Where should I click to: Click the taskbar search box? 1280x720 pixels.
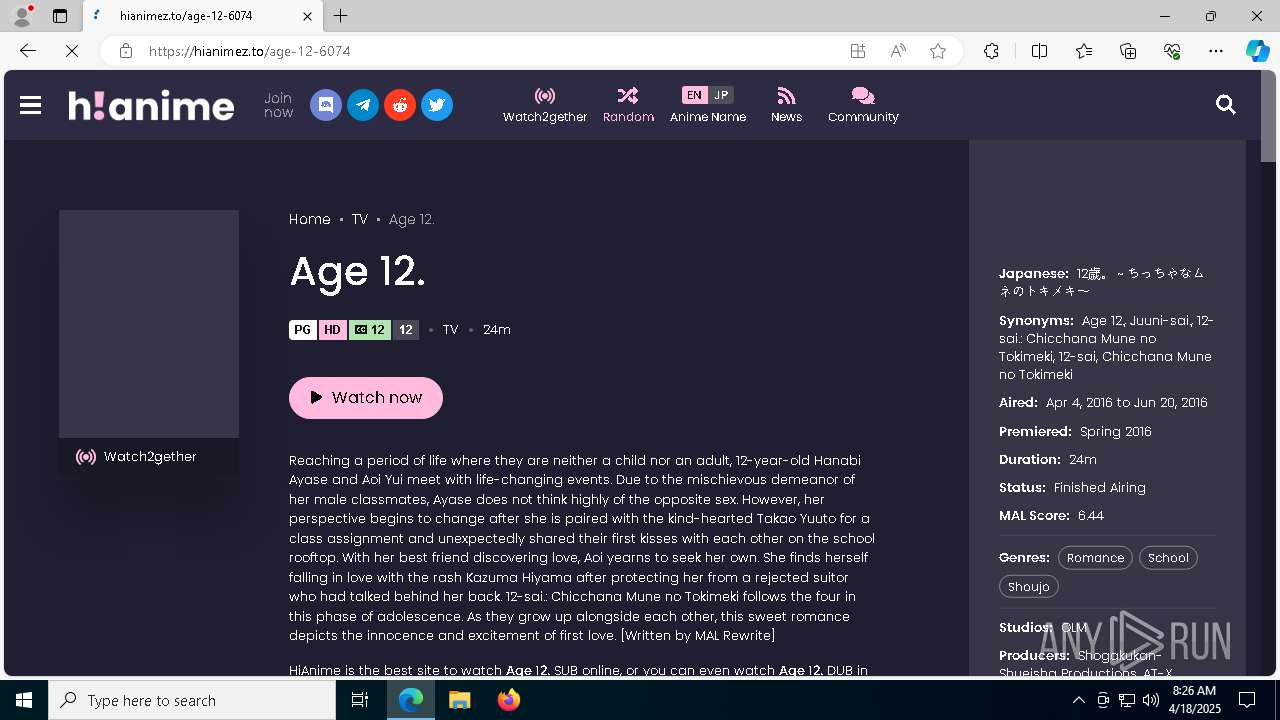192,700
